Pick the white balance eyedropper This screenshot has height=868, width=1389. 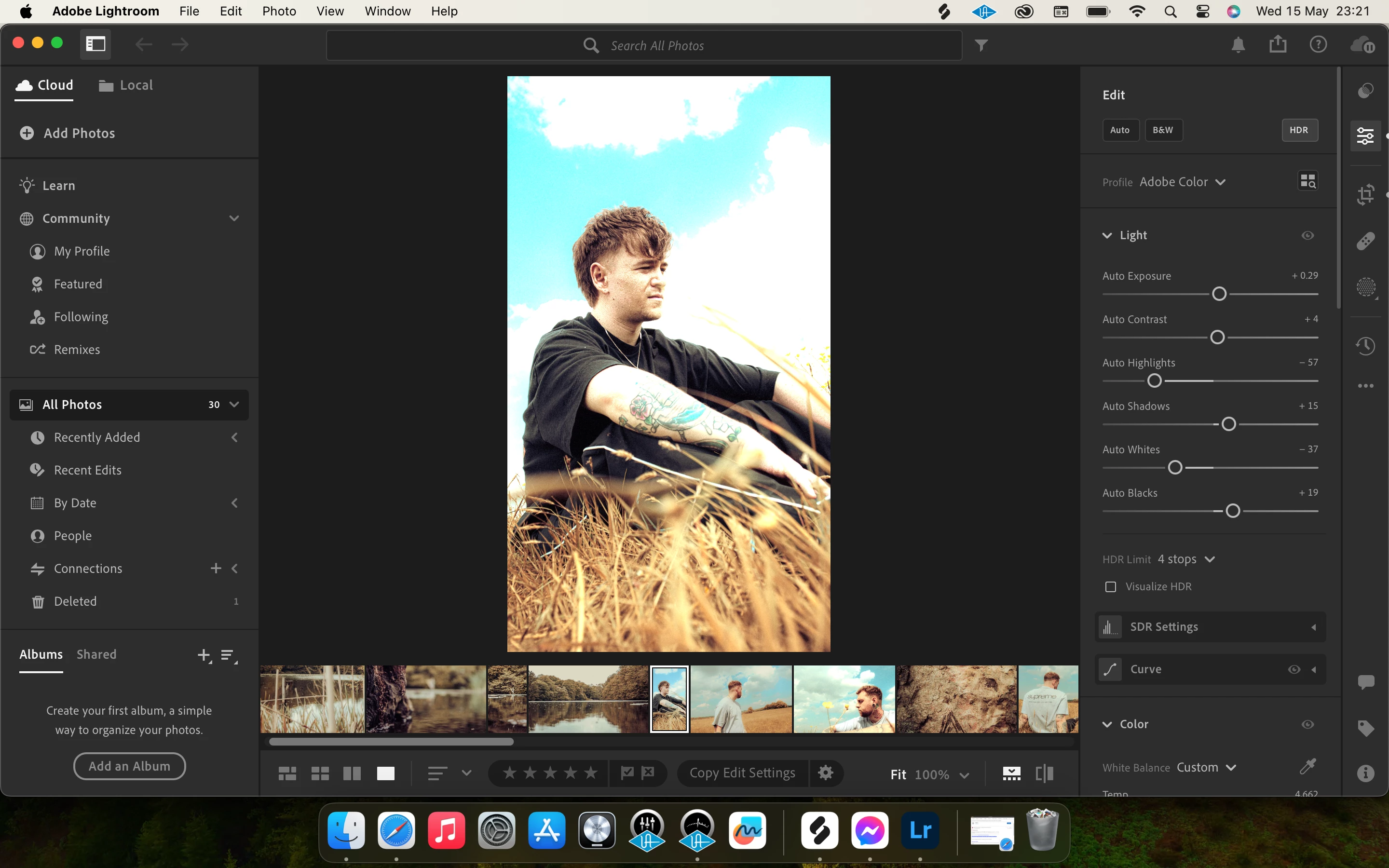pos(1307,766)
